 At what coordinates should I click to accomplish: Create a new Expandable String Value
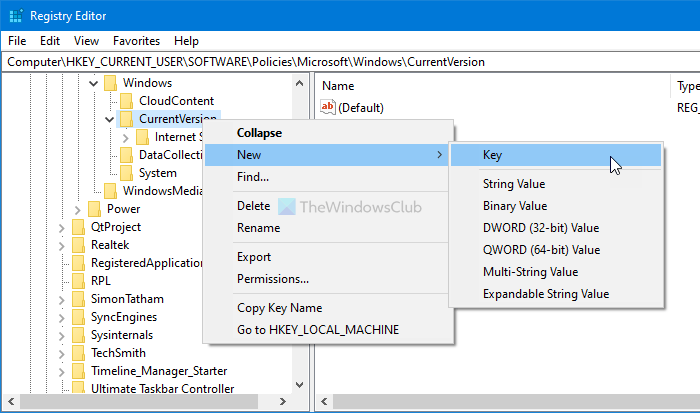[556, 294]
